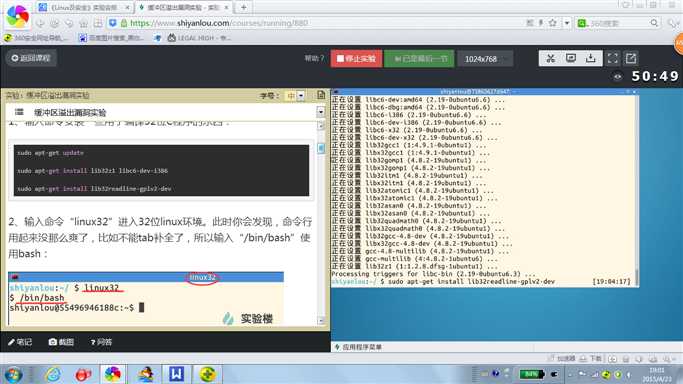The height and width of the screenshot is (384, 683).
Task: Click the terminal command prompt line
Action: pos(480,282)
